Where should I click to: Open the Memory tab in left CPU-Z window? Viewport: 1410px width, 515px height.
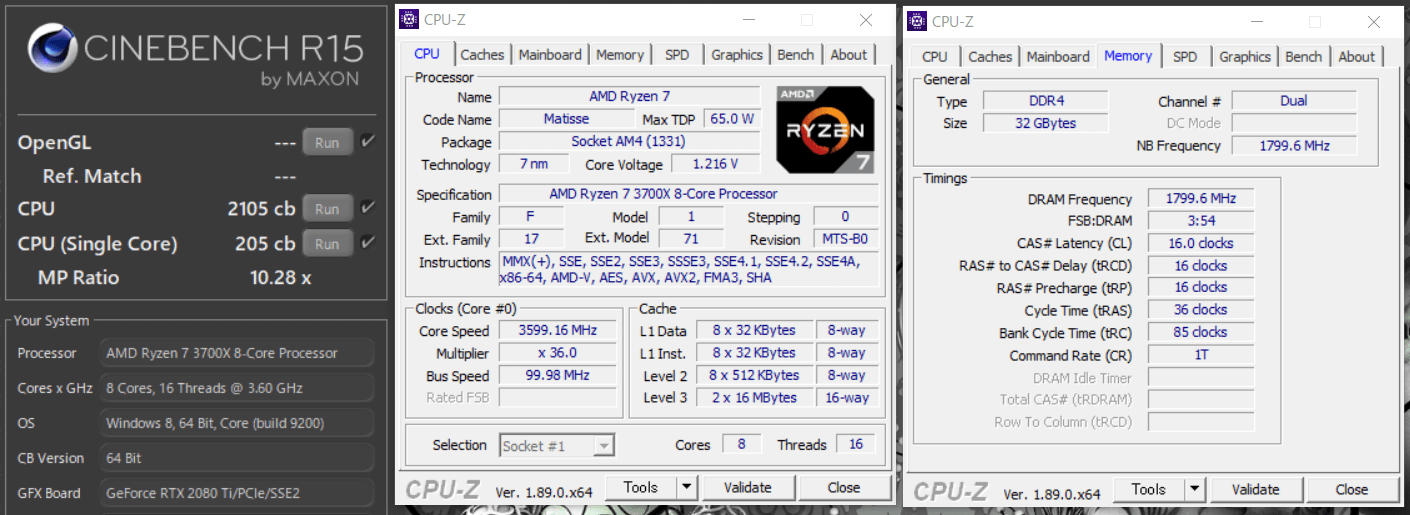[x=620, y=55]
